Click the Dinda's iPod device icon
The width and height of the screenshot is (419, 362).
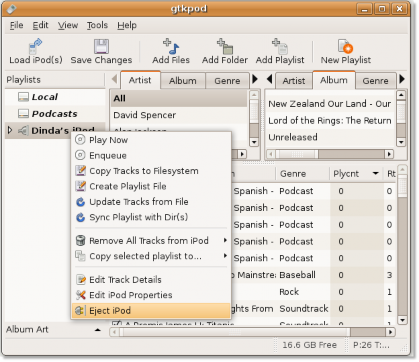pos(23,130)
